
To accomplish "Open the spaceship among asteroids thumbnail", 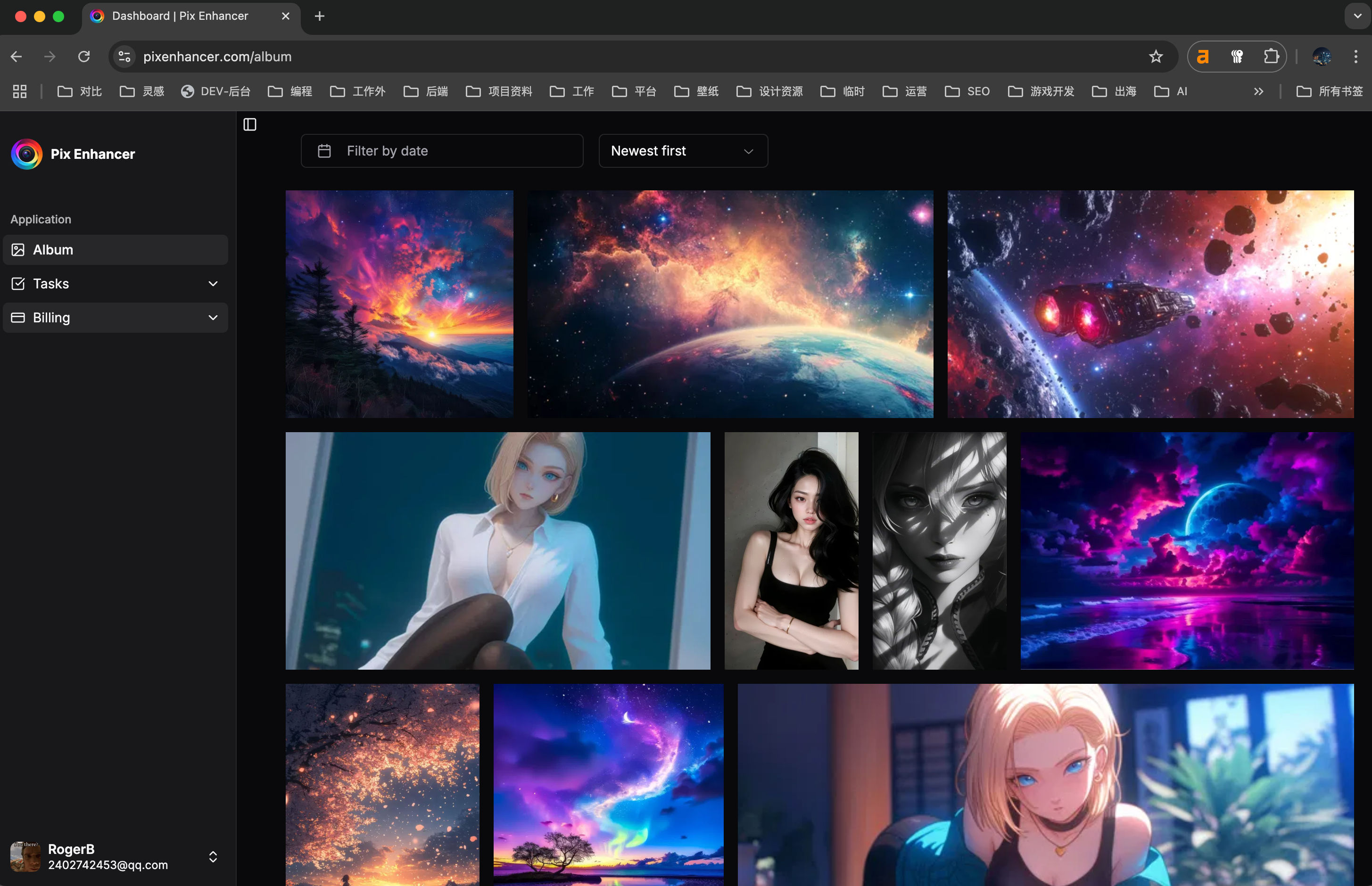I will [1150, 304].
